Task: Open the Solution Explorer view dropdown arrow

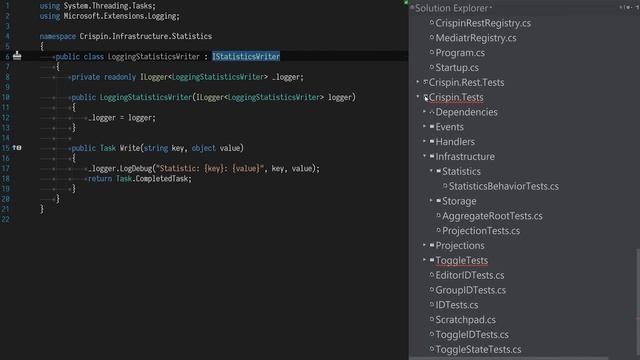Action: pos(491,8)
